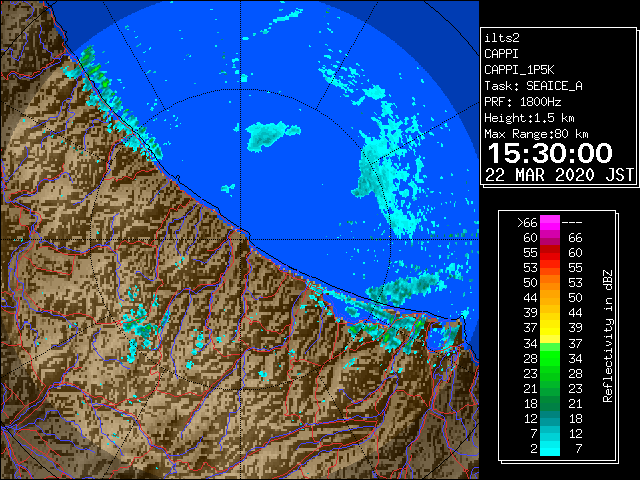Click the orange 44-50 dBZ legend swatch

pyautogui.click(x=550, y=298)
